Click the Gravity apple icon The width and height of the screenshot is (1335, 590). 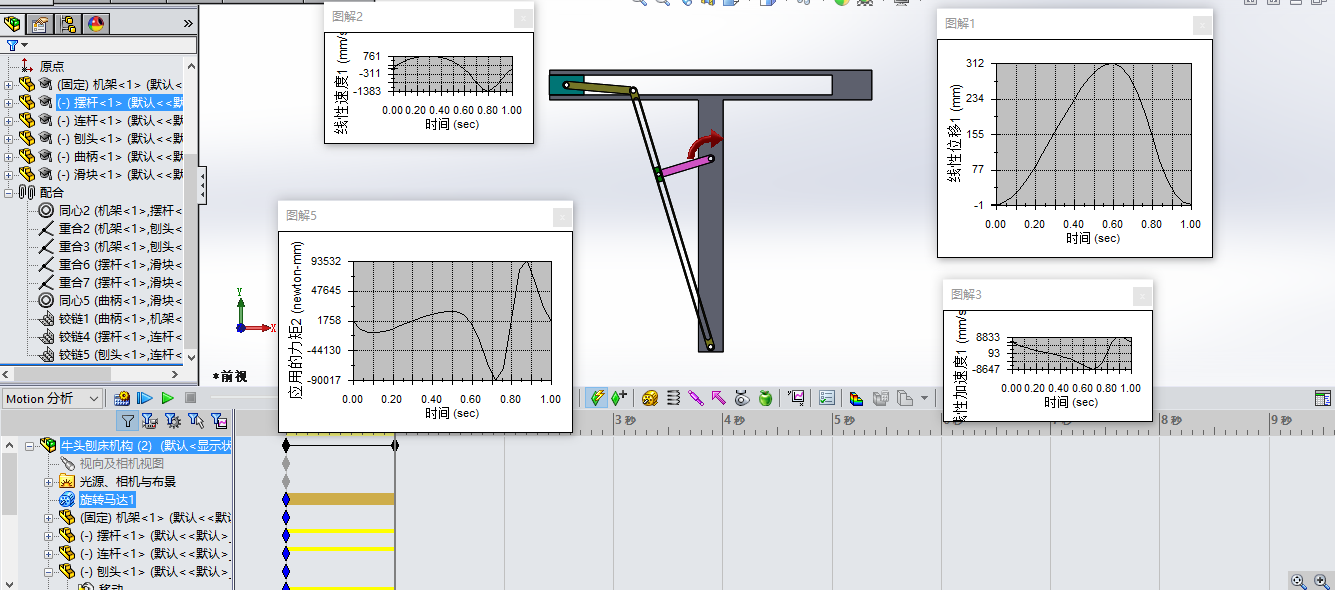point(765,398)
